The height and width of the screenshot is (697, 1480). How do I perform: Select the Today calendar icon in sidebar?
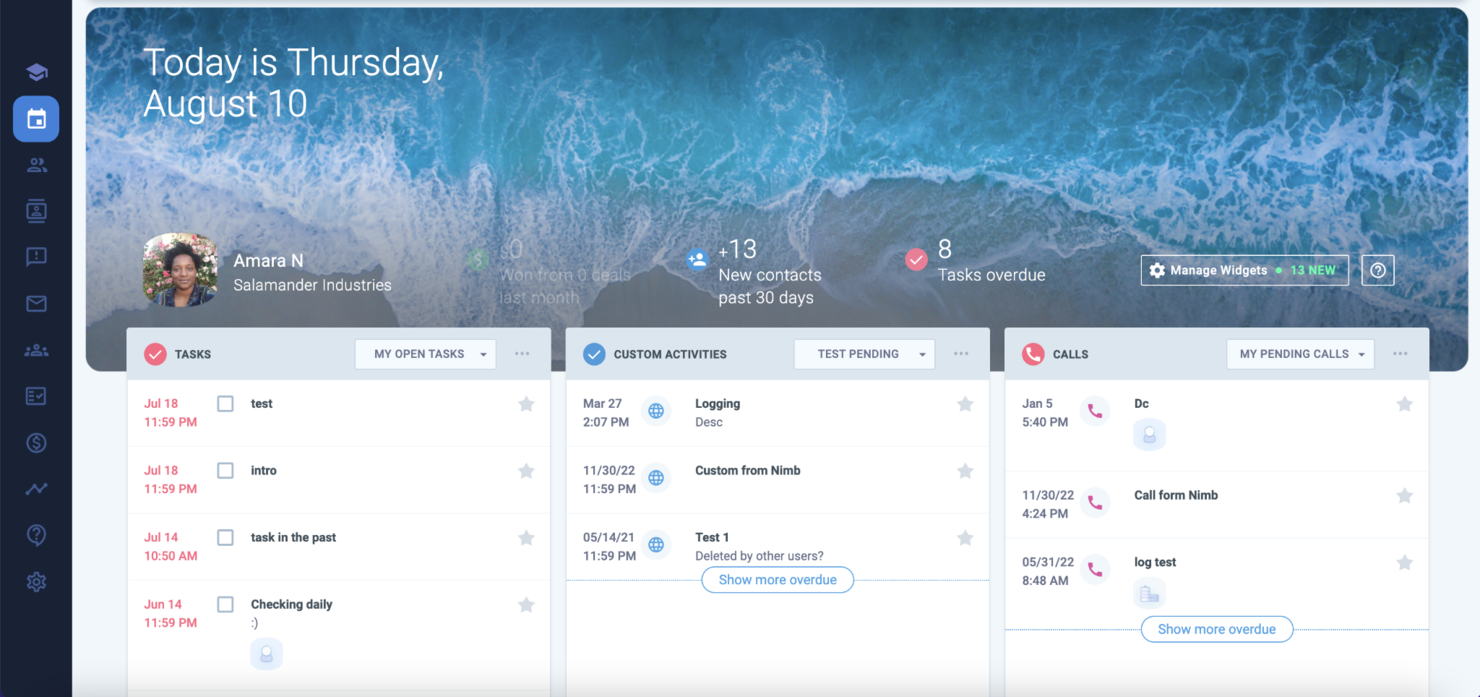36,119
